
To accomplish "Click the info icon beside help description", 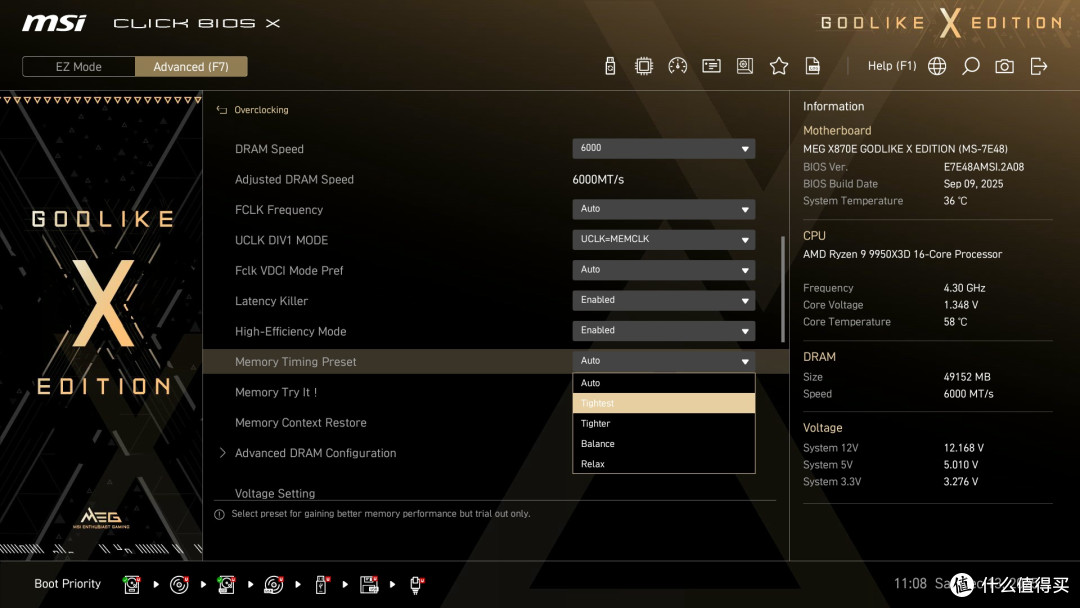I will 219,514.
